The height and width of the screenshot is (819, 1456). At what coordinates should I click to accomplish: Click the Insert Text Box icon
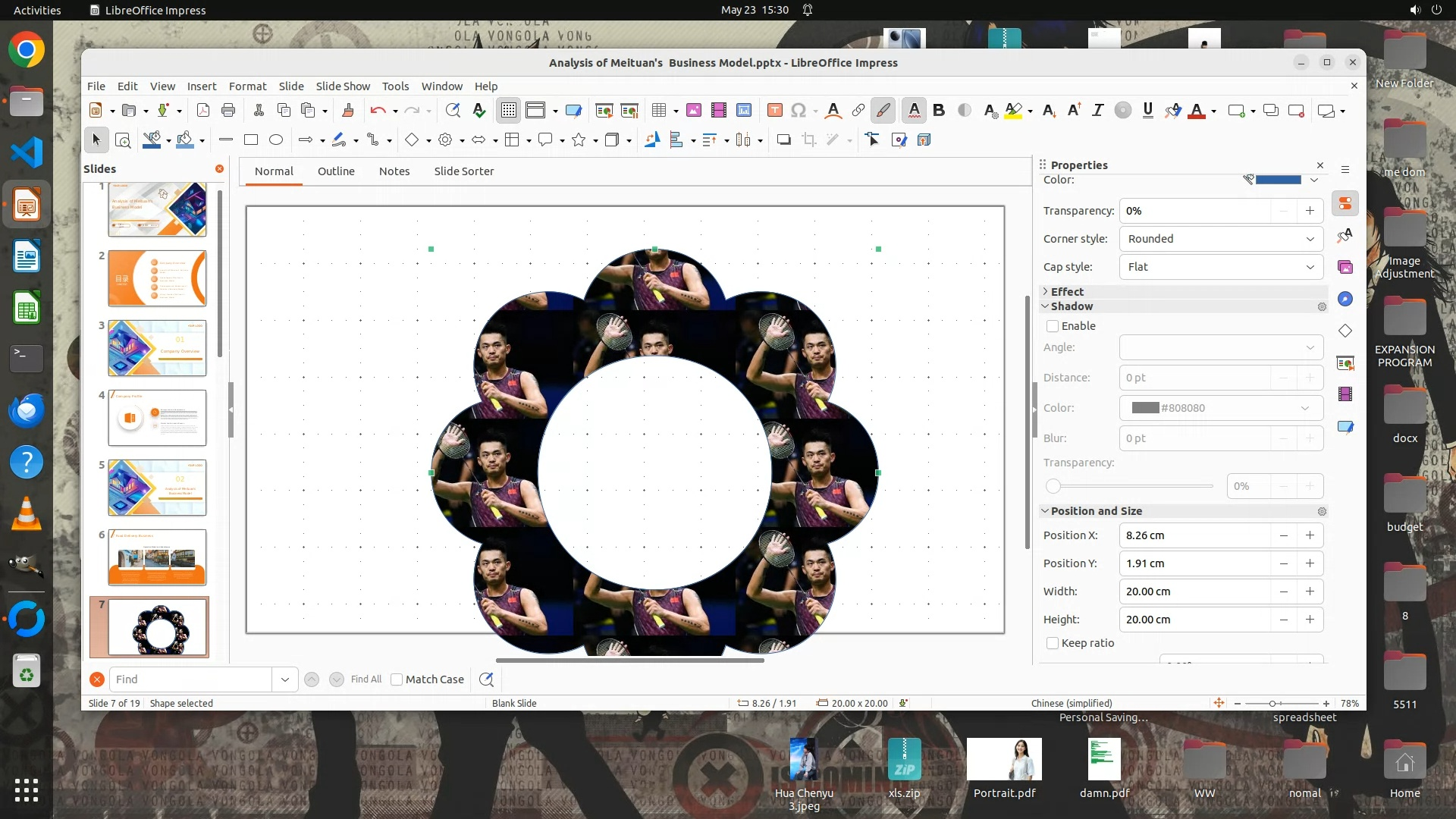774,111
